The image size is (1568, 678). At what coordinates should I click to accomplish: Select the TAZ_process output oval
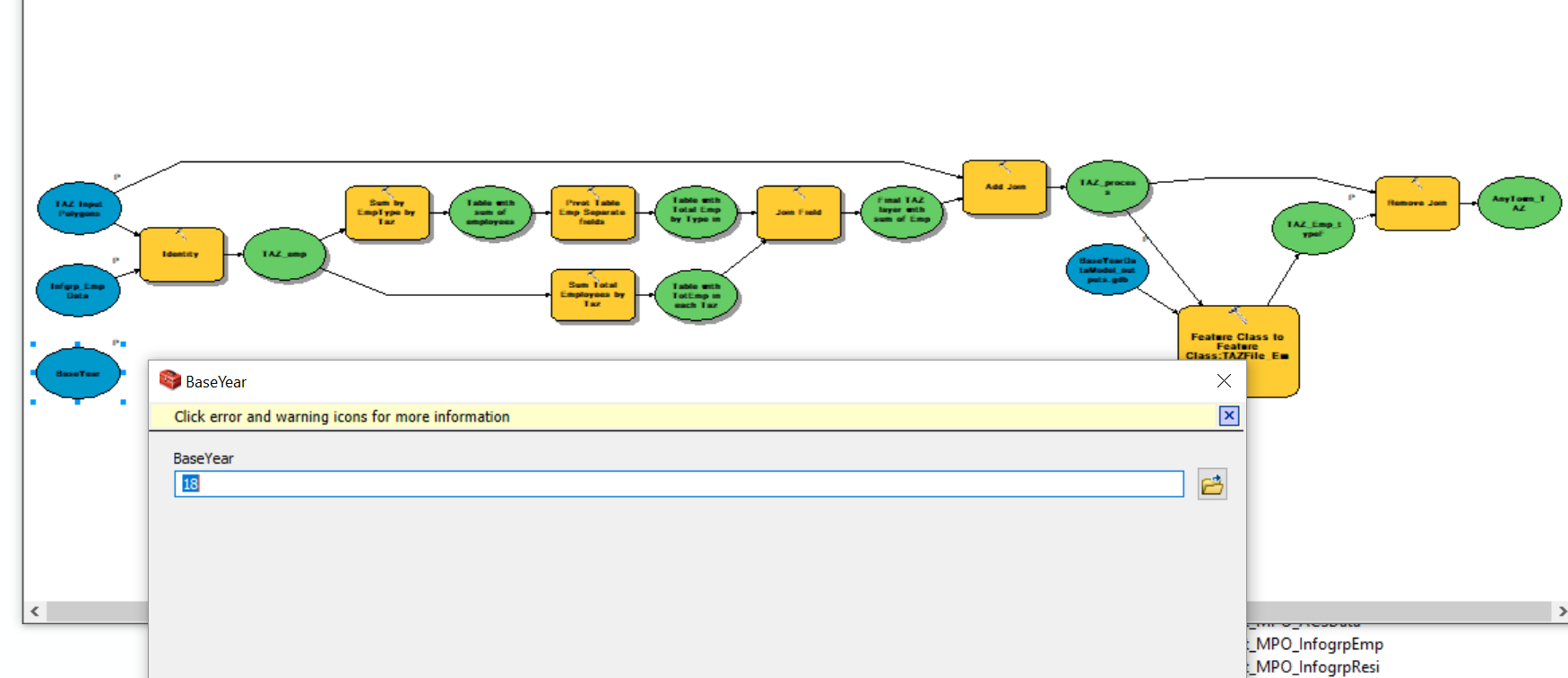tap(1108, 187)
